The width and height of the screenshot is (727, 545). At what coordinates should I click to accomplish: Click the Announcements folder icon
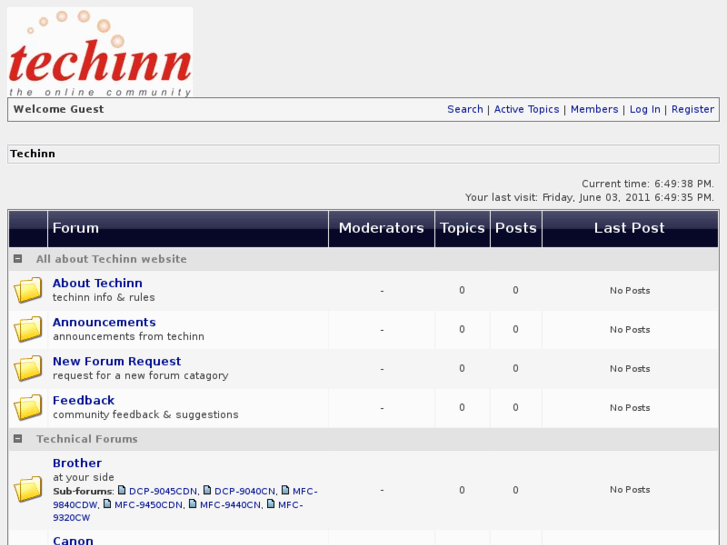point(28,330)
